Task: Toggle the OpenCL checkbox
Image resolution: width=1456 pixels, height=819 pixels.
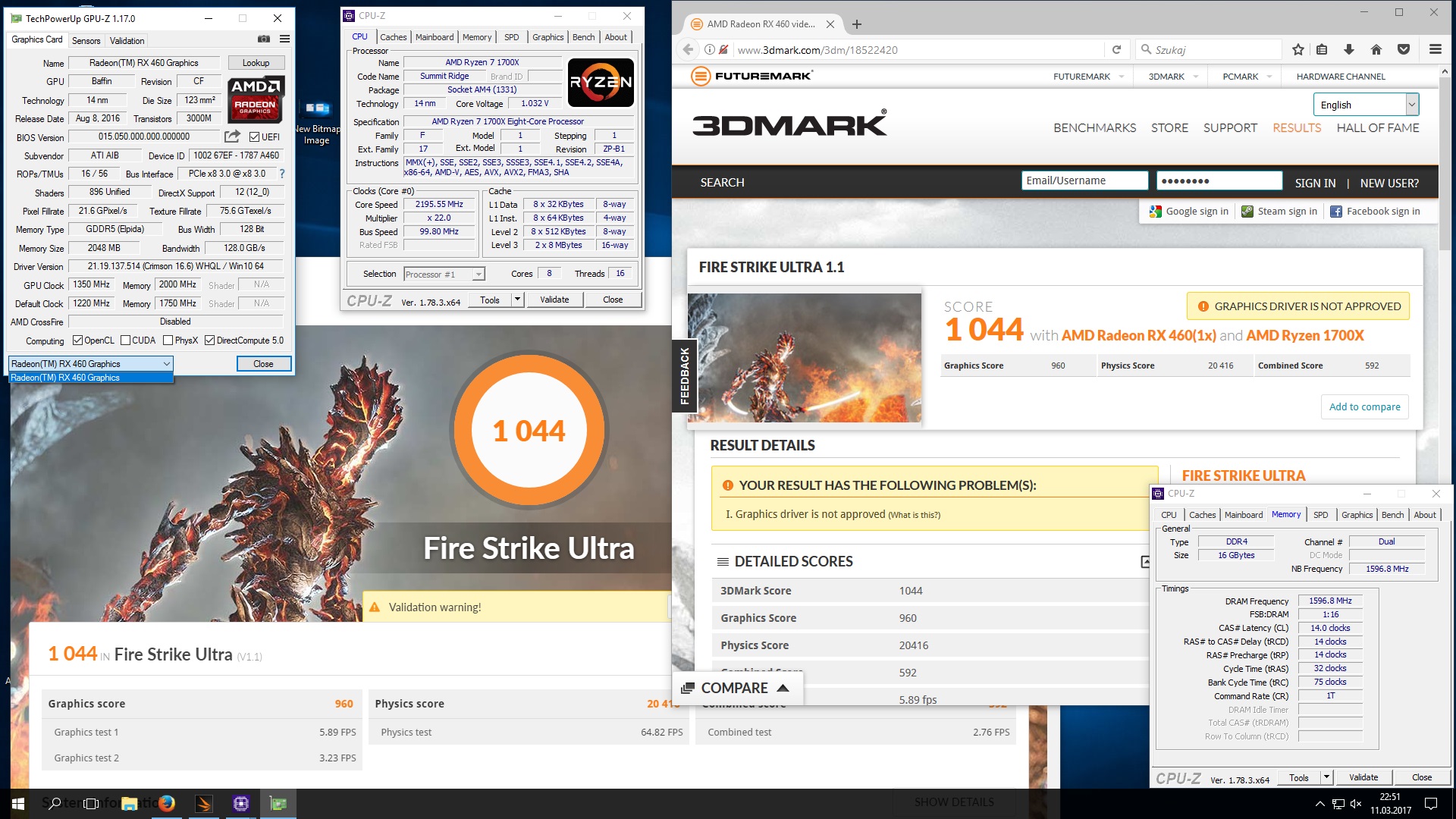Action: pos(77,340)
